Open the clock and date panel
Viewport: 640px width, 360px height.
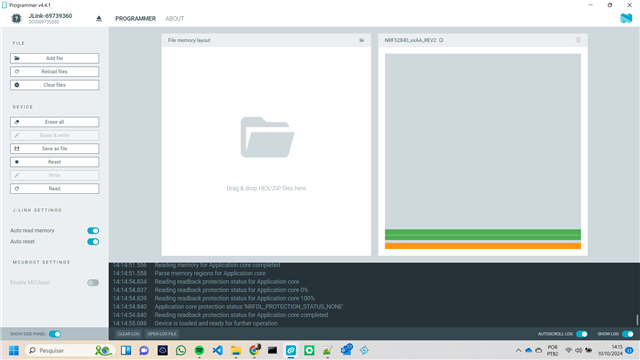pos(610,350)
